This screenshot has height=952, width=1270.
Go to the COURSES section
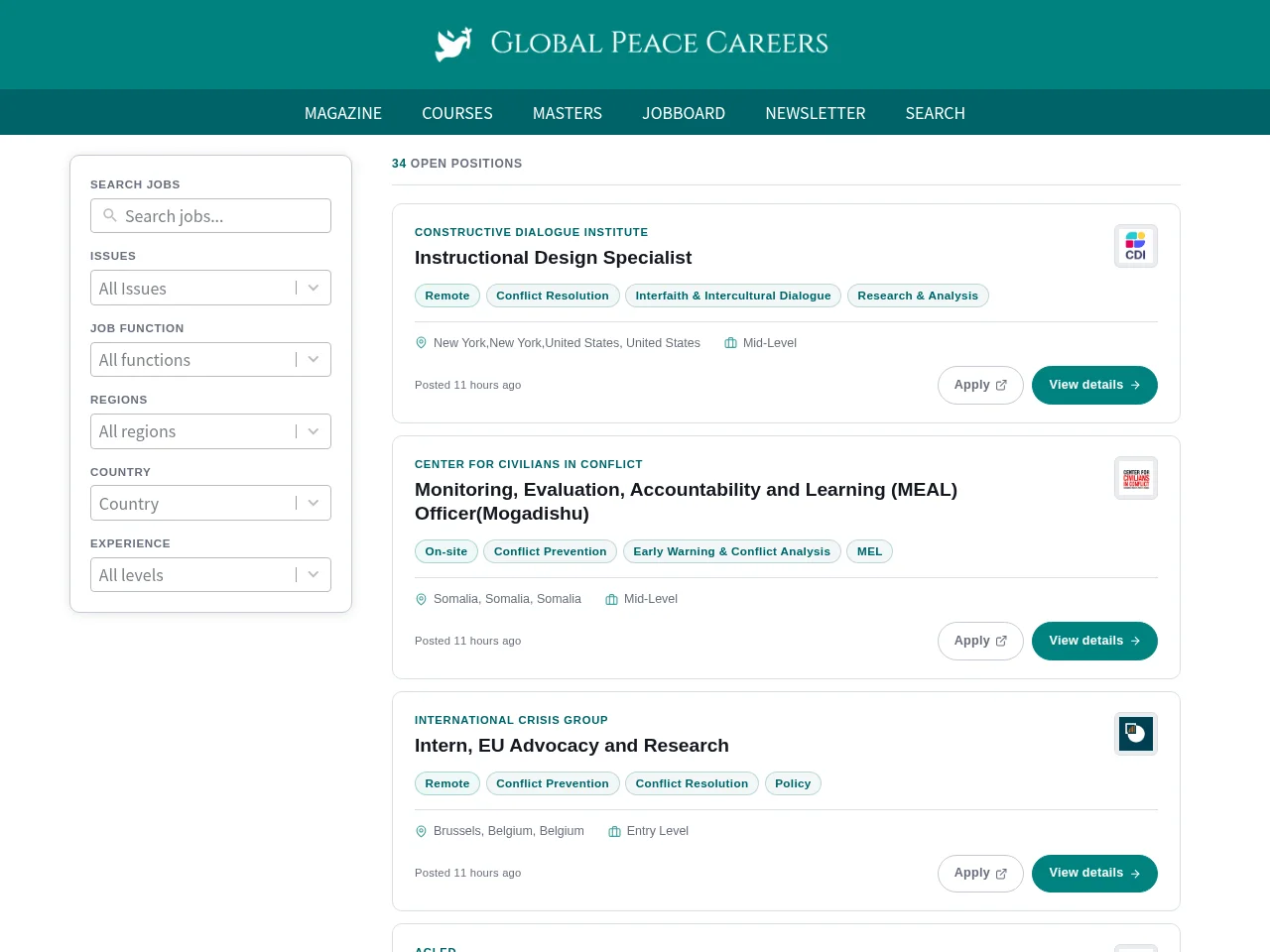point(457,113)
